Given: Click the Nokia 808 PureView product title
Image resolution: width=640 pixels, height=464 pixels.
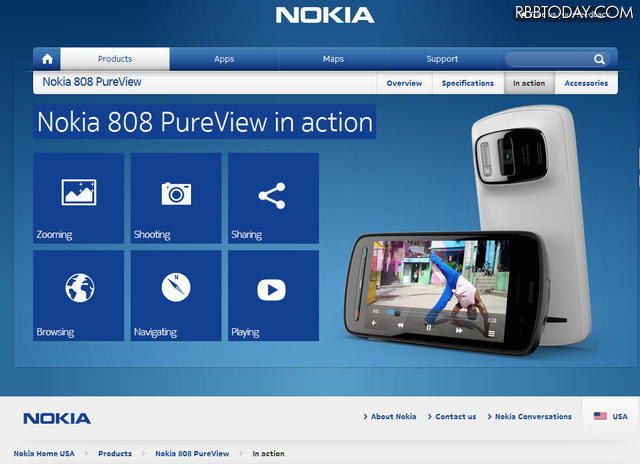Looking at the screenshot, I should 92,82.
